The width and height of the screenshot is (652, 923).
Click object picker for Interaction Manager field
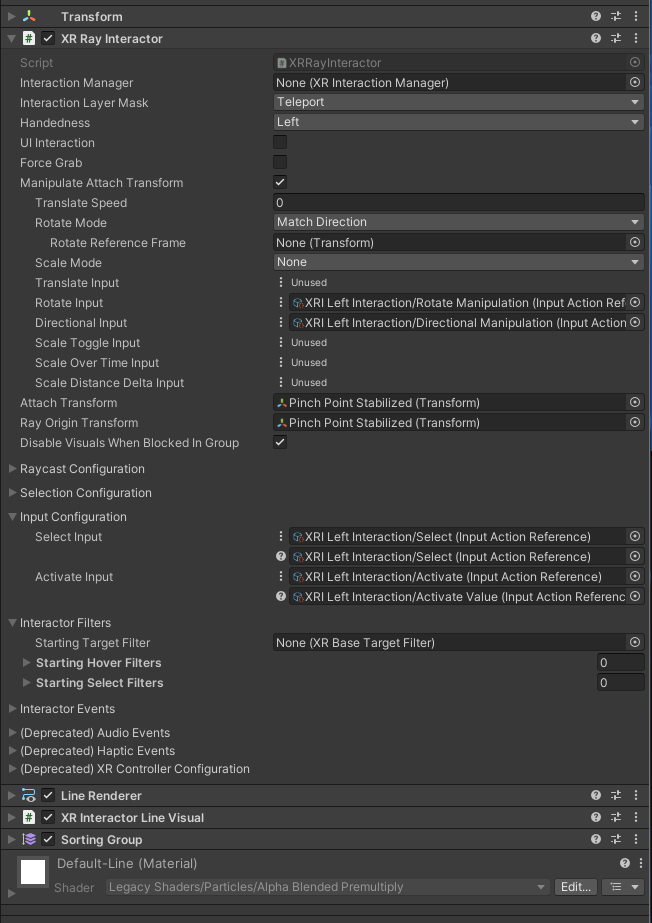(x=634, y=83)
